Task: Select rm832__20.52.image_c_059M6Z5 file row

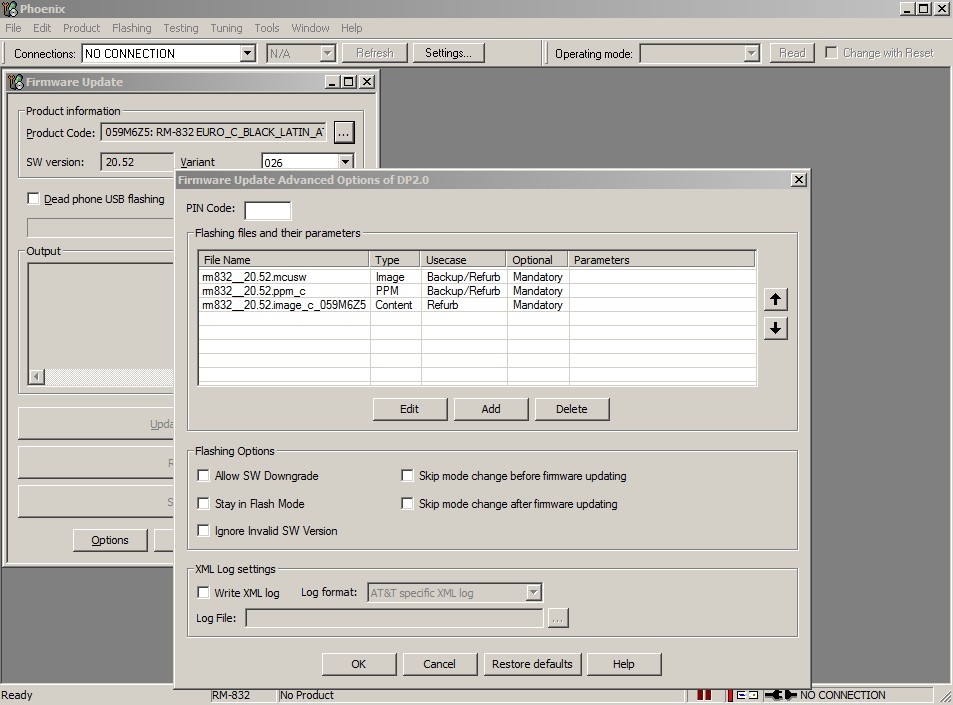Action: click(x=477, y=304)
